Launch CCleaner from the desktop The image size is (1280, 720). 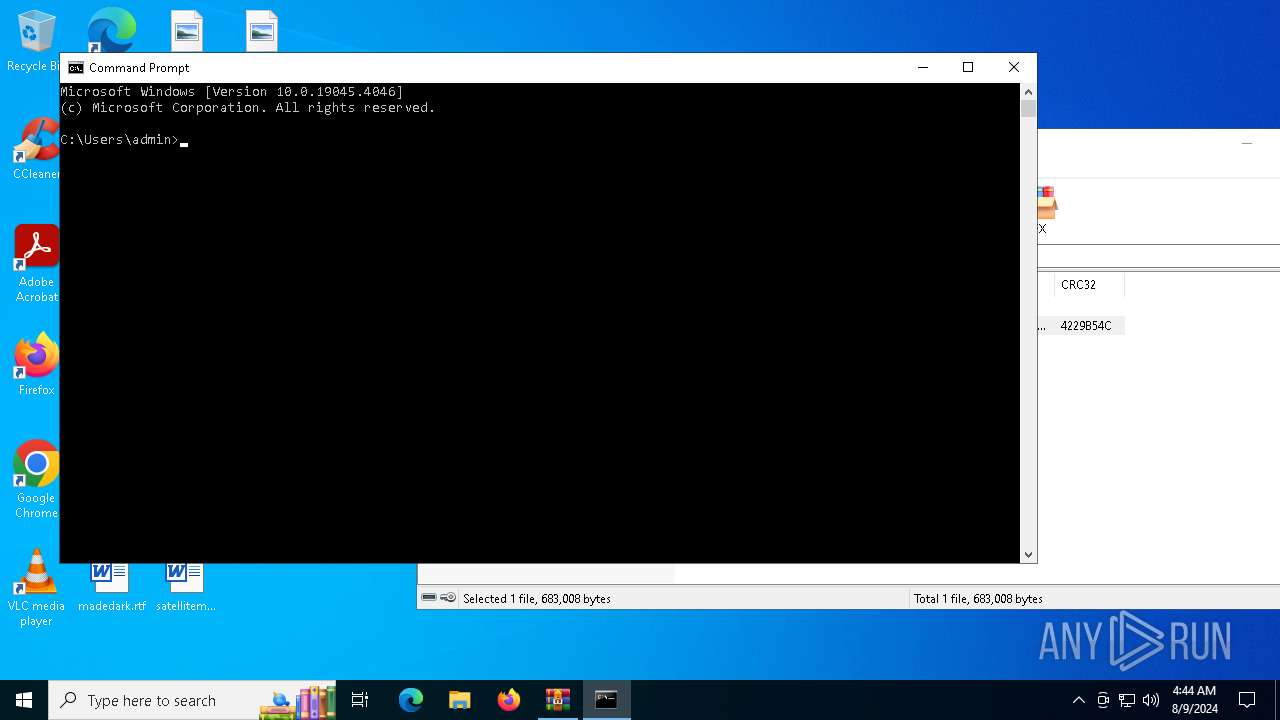click(x=35, y=149)
